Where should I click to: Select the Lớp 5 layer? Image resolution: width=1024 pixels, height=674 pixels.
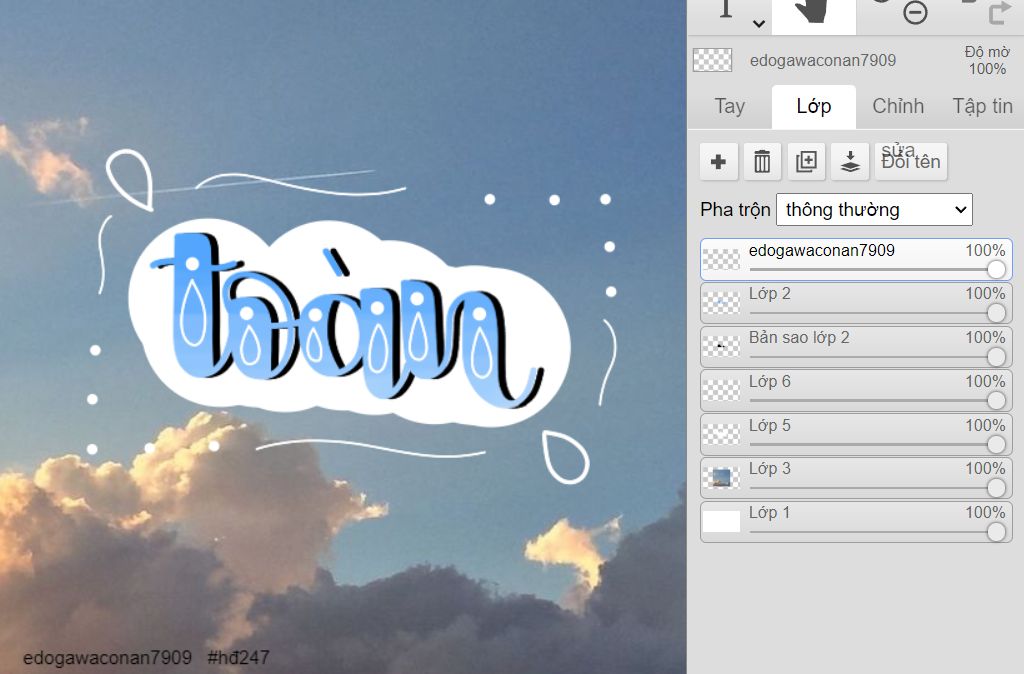click(x=856, y=434)
